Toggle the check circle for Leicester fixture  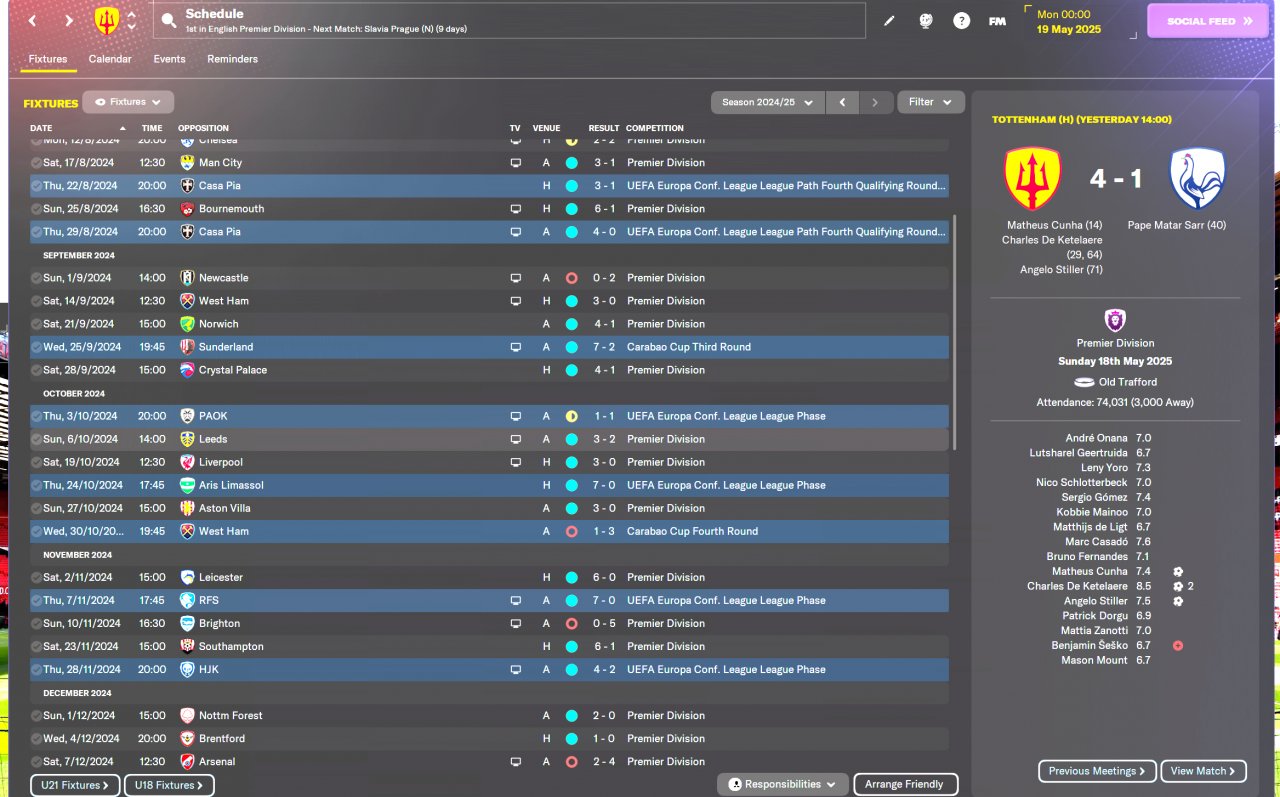tap(36, 577)
